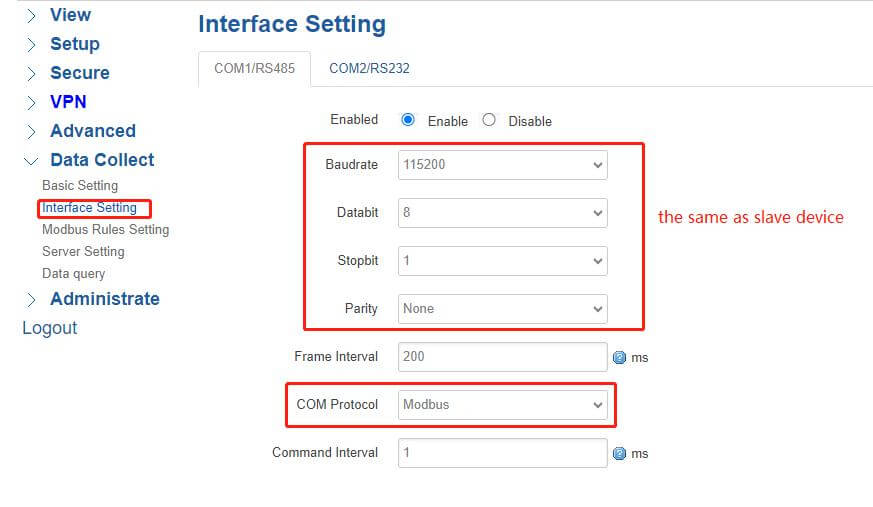This screenshot has width=873, height=507.
Task: Switch to the COM1/RS485 tab
Action: point(254,69)
